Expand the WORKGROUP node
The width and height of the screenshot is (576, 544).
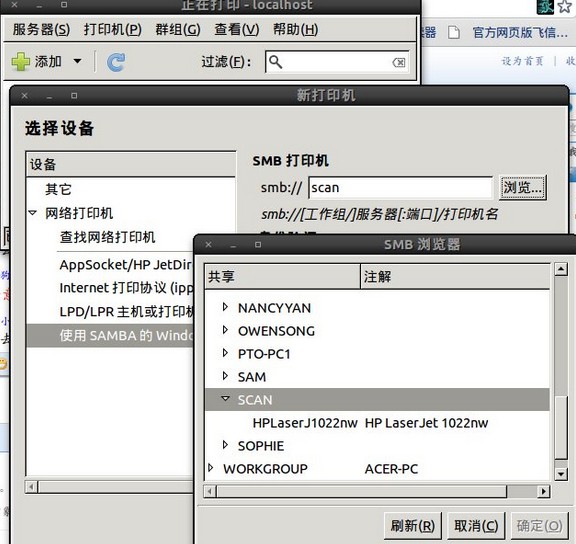tap(210, 468)
